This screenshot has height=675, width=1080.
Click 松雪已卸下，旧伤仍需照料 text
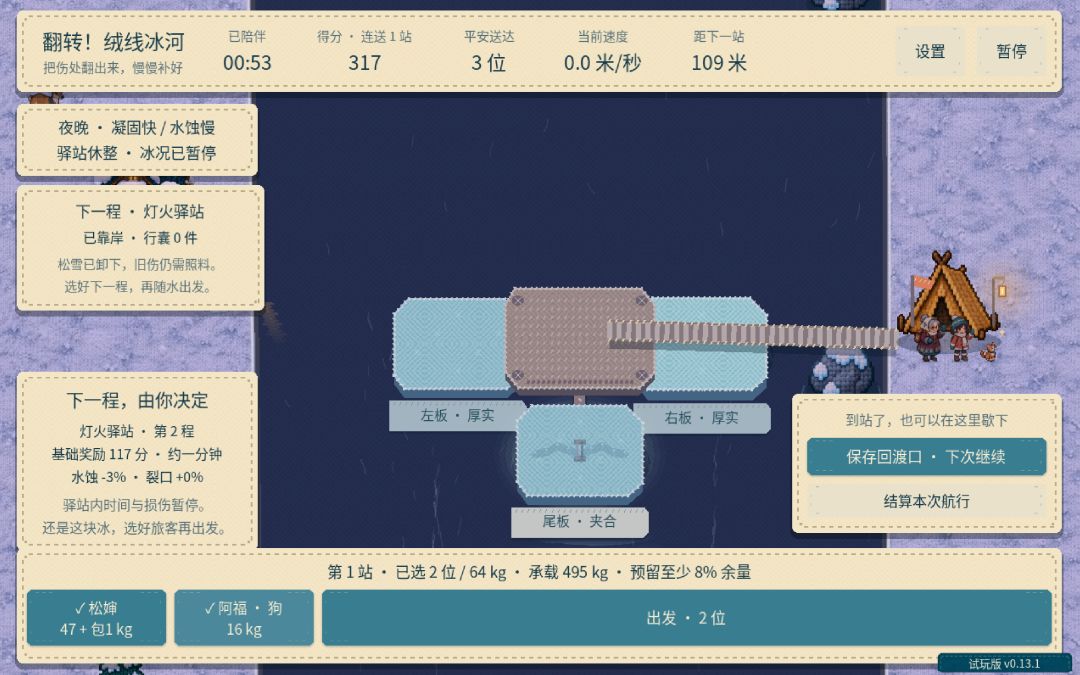point(138,264)
